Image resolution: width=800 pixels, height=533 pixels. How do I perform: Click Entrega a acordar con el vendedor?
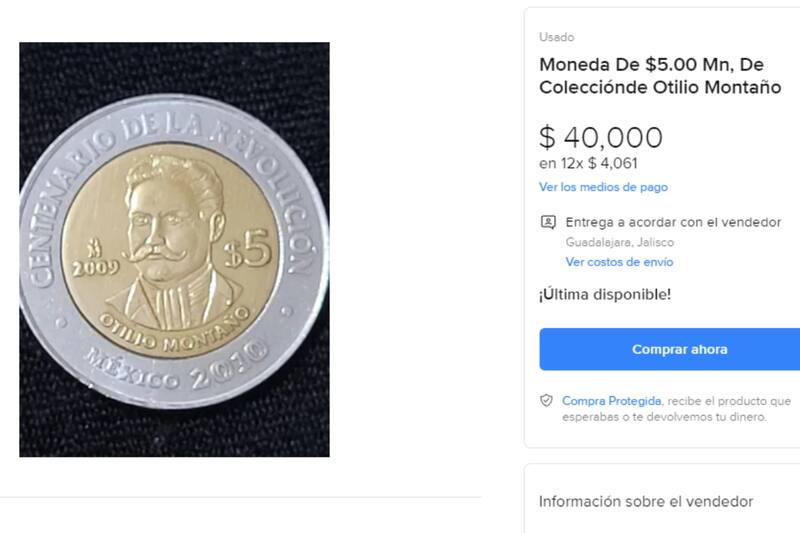(673, 222)
